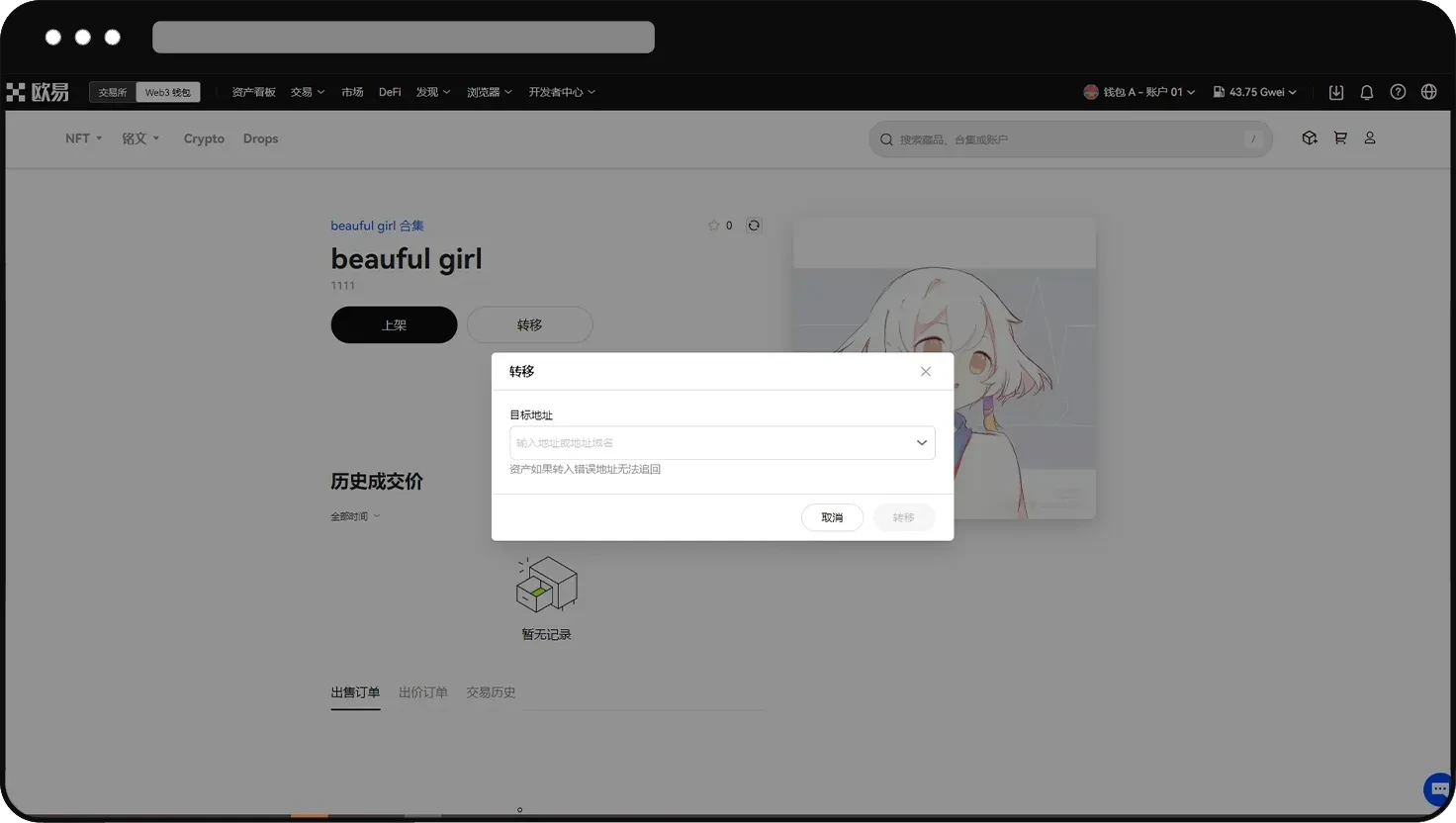Viewport: 1456px width, 823px height.
Task: Click the 目标地址 address input field
Action: (x=722, y=443)
